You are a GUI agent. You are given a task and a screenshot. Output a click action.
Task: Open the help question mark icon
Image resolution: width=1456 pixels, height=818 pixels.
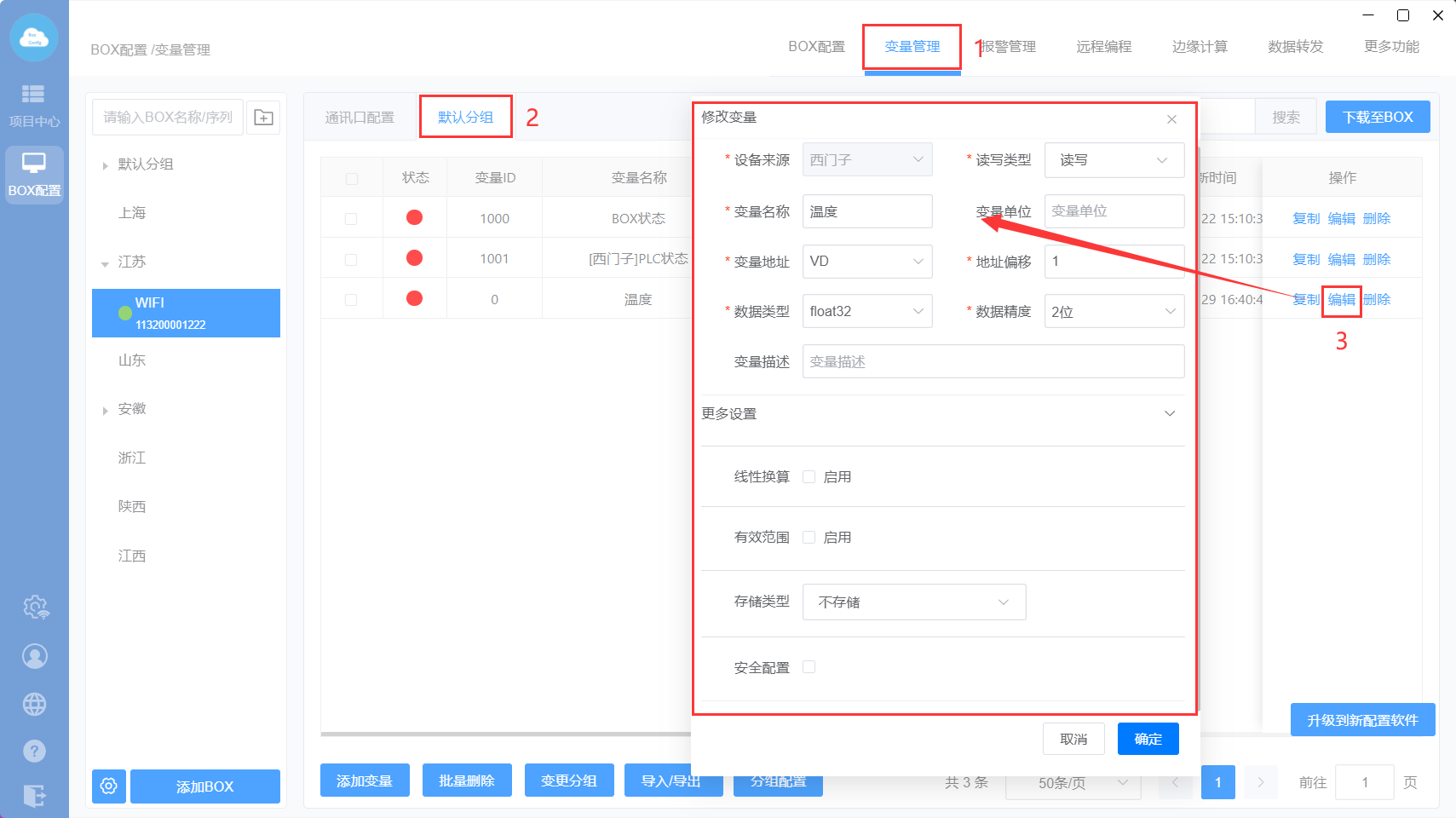click(x=35, y=751)
